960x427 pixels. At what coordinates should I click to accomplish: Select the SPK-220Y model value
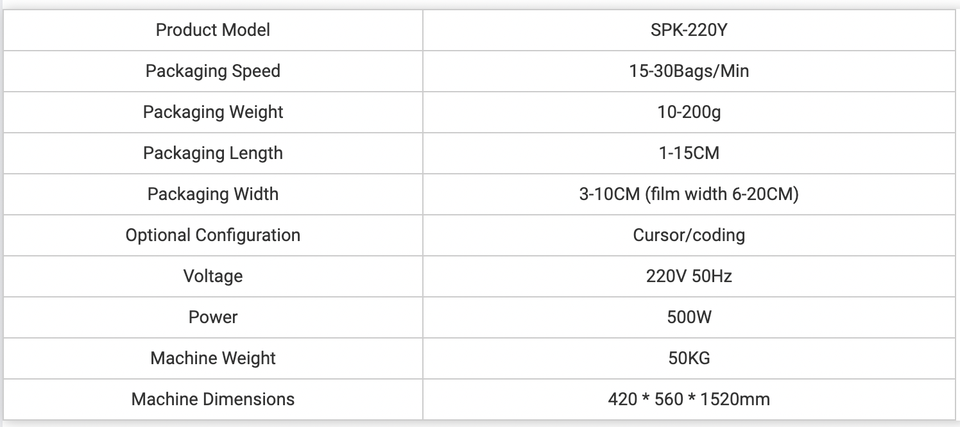(x=689, y=30)
